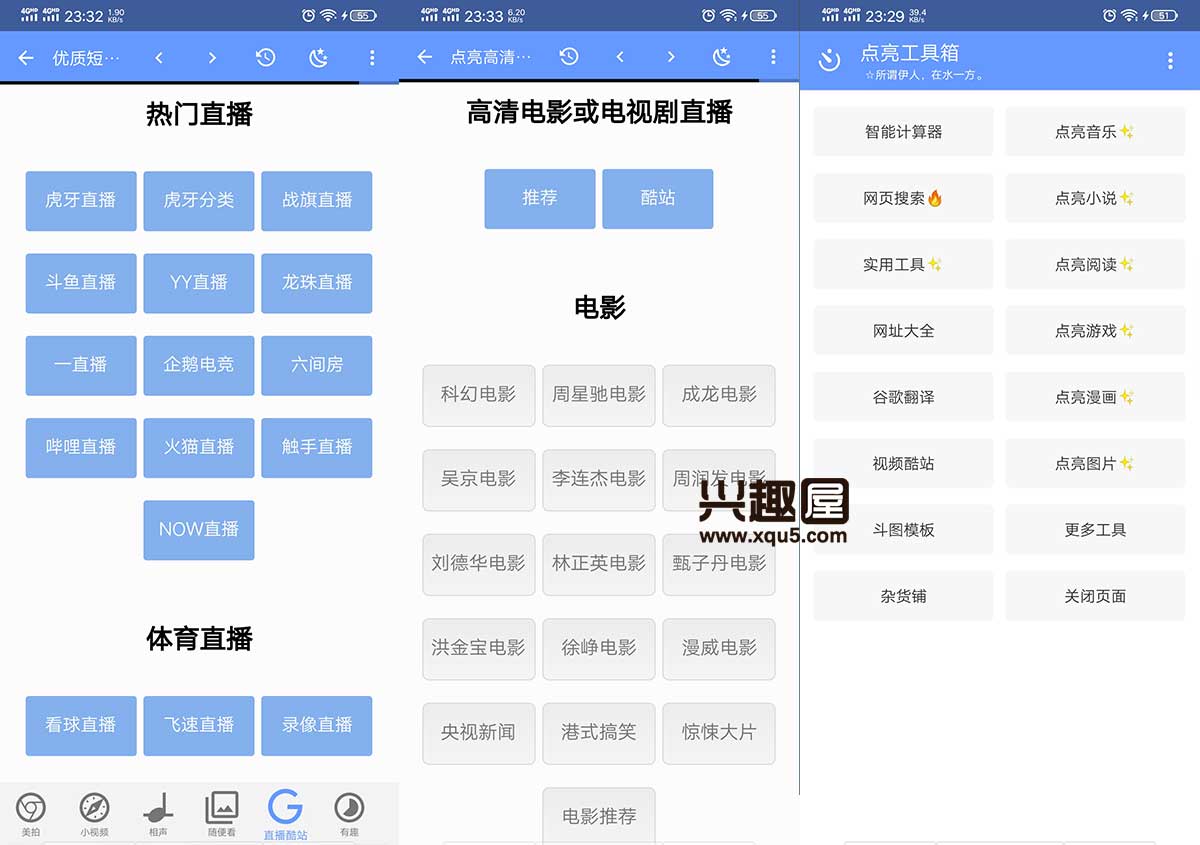This screenshot has width=1200, height=845.
Task: Open 看球直播 sports stream
Action: [x=81, y=725]
